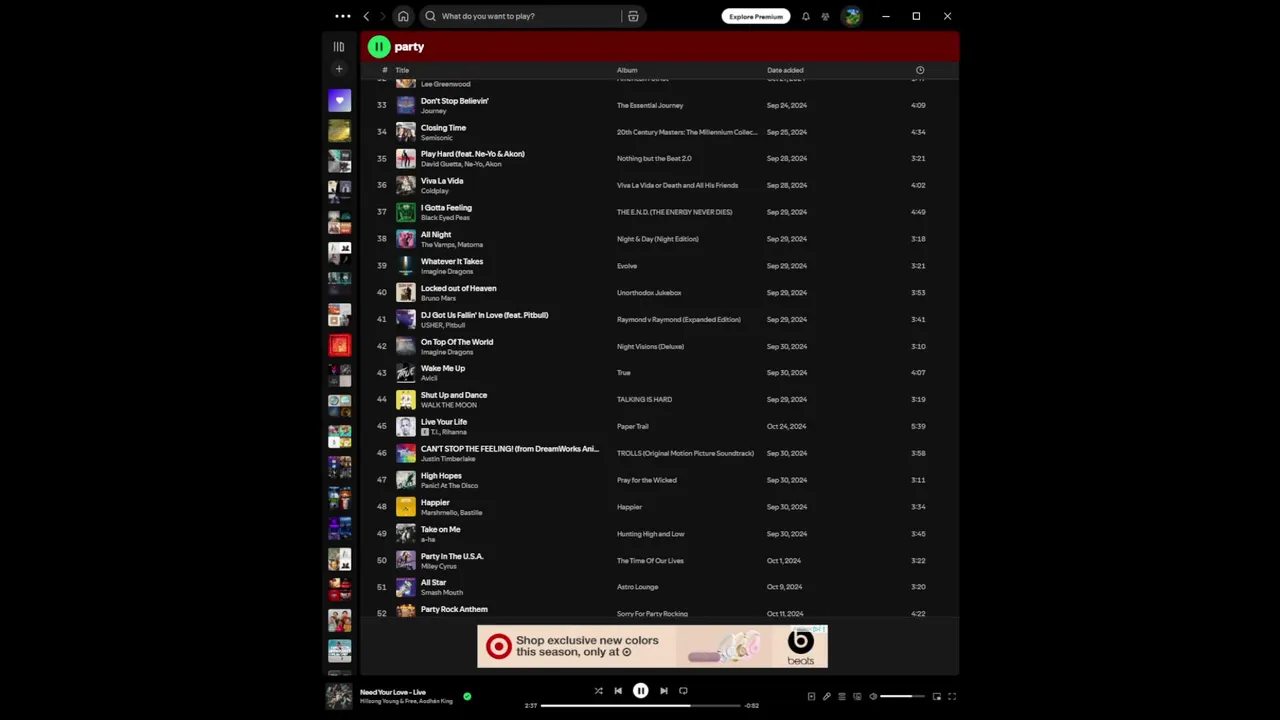Viewport: 1280px width, 720px height.
Task: Toggle shuffle playback
Action: pyautogui.click(x=598, y=691)
